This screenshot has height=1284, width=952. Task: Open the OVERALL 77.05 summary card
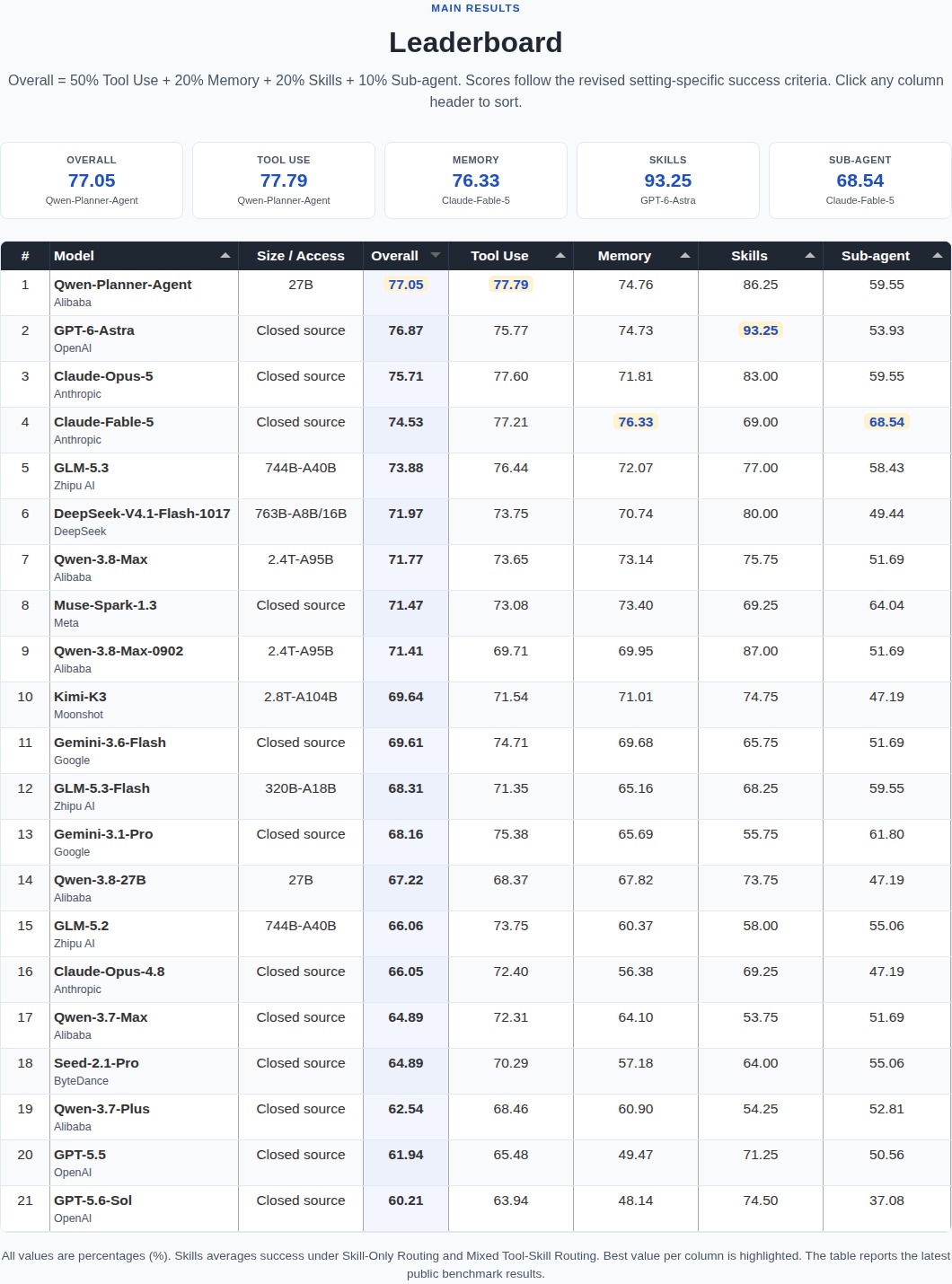(92, 180)
